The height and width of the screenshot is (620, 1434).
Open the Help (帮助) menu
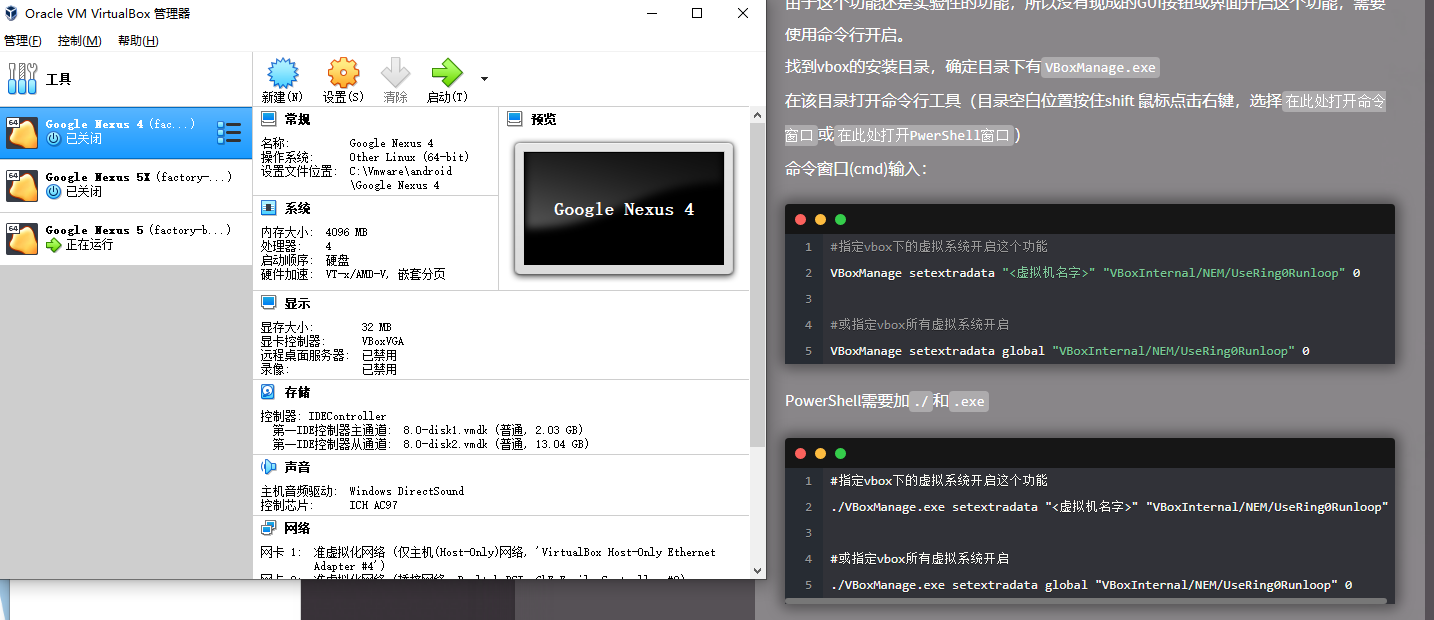click(138, 41)
